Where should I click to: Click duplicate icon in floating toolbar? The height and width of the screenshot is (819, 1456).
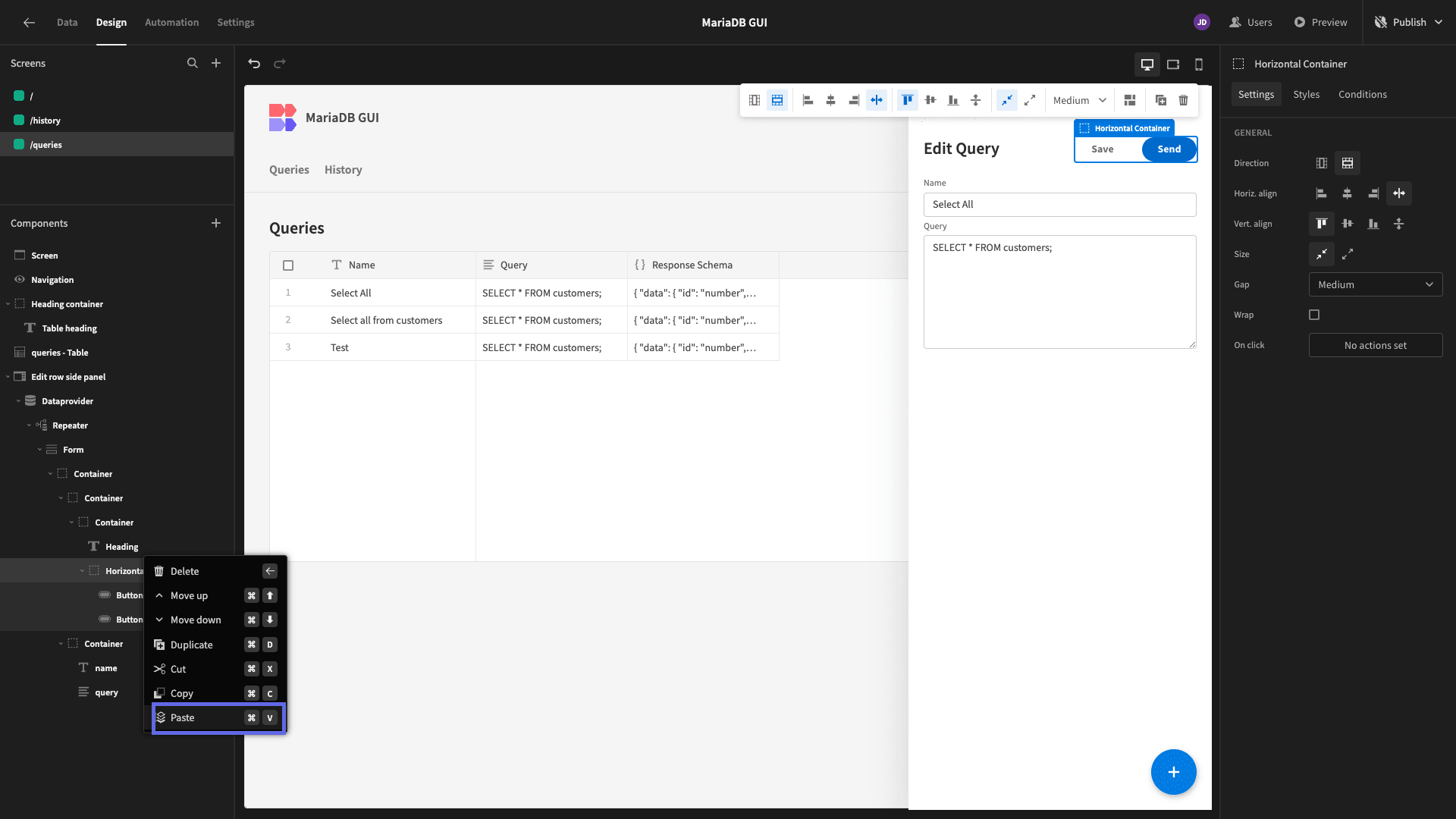click(1160, 100)
